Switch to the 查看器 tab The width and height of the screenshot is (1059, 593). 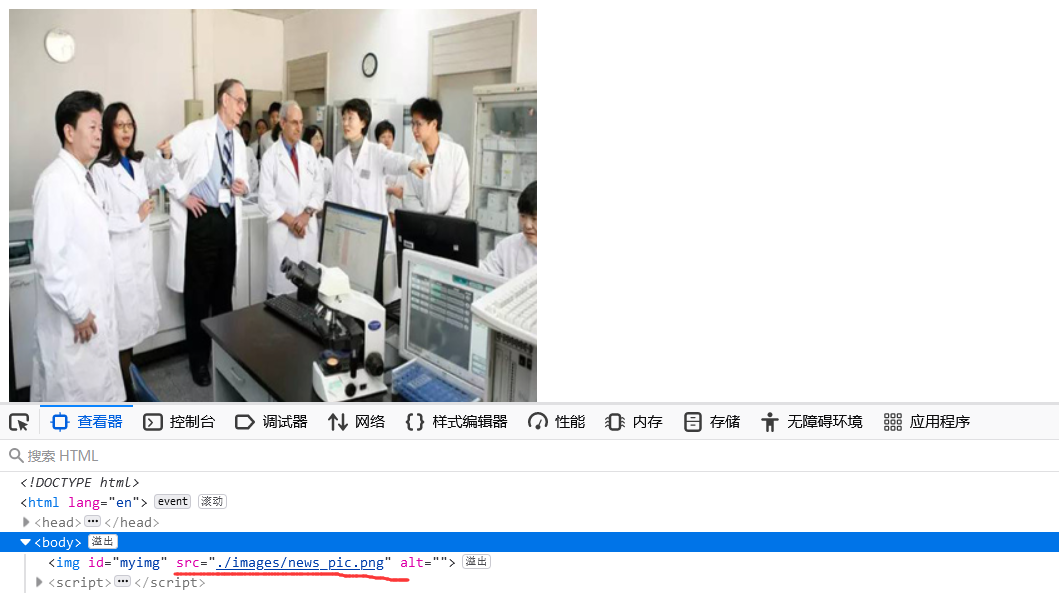tap(86, 422)
